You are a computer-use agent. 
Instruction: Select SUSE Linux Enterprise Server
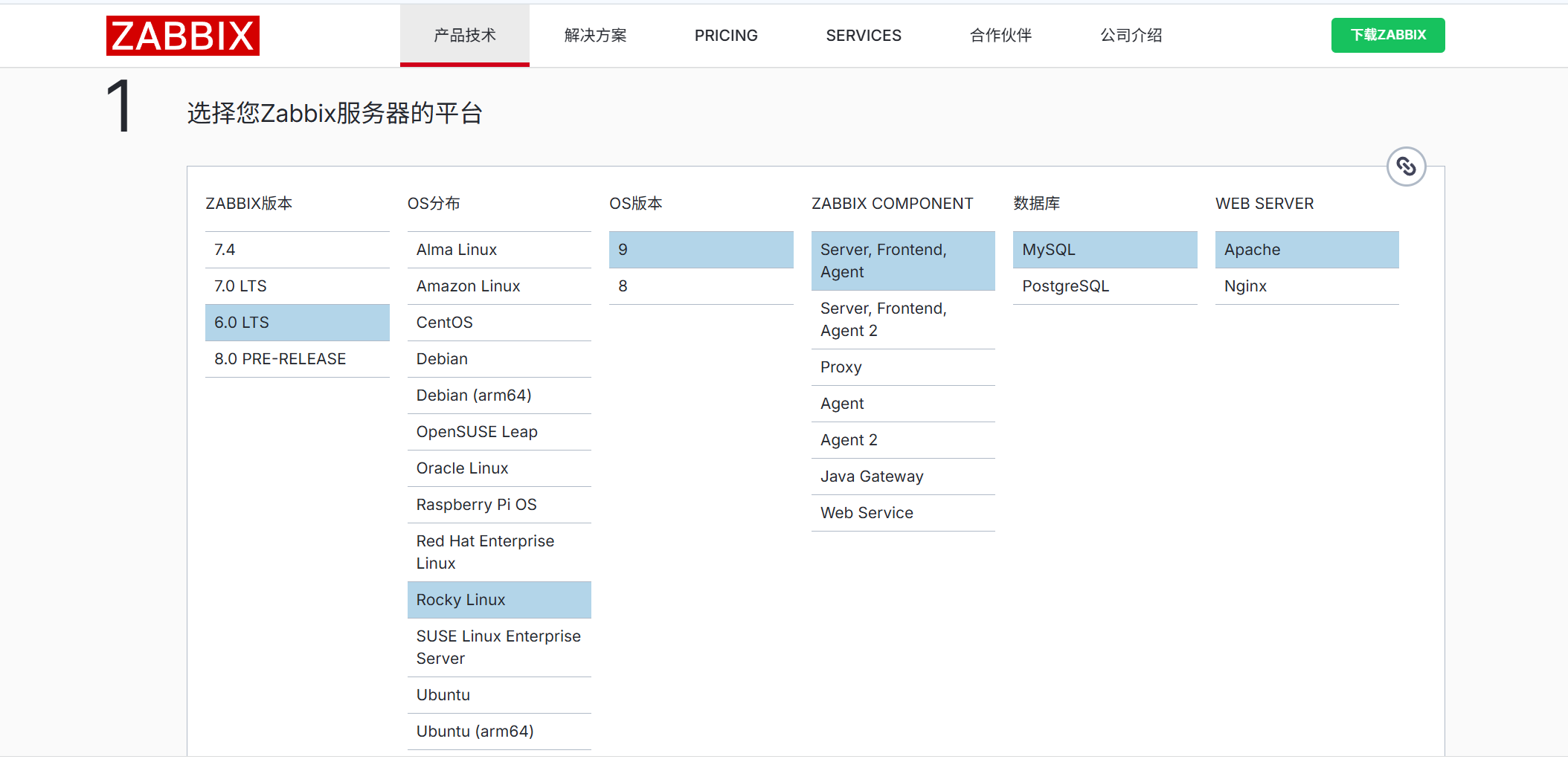(499, 648)
